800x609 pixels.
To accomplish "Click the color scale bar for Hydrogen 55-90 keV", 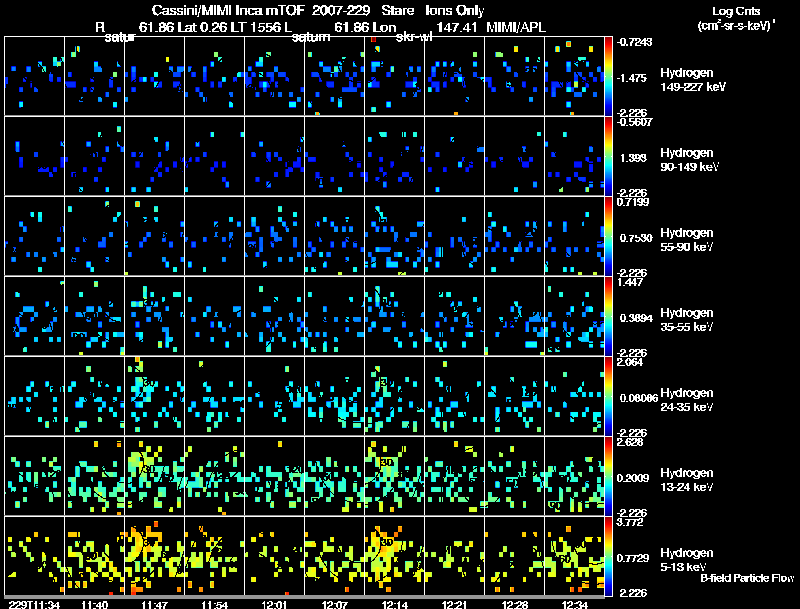I will (x=608, y=236).
